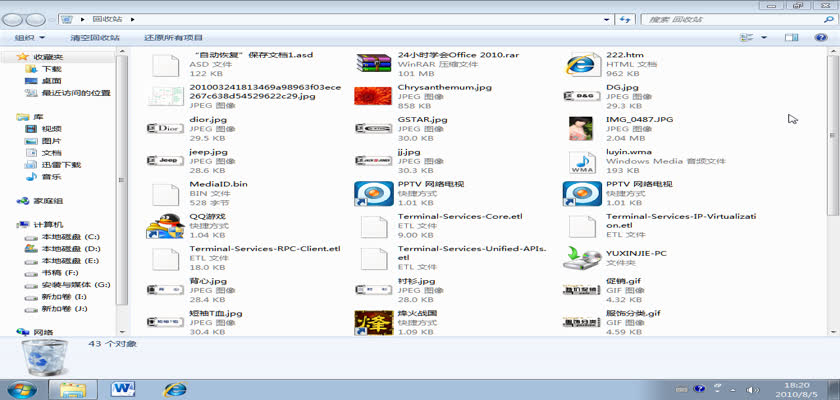Select 本地磁盘 (C:) in the navigation pane
Viewport: 840px width, 400px height.
[69, 236]
